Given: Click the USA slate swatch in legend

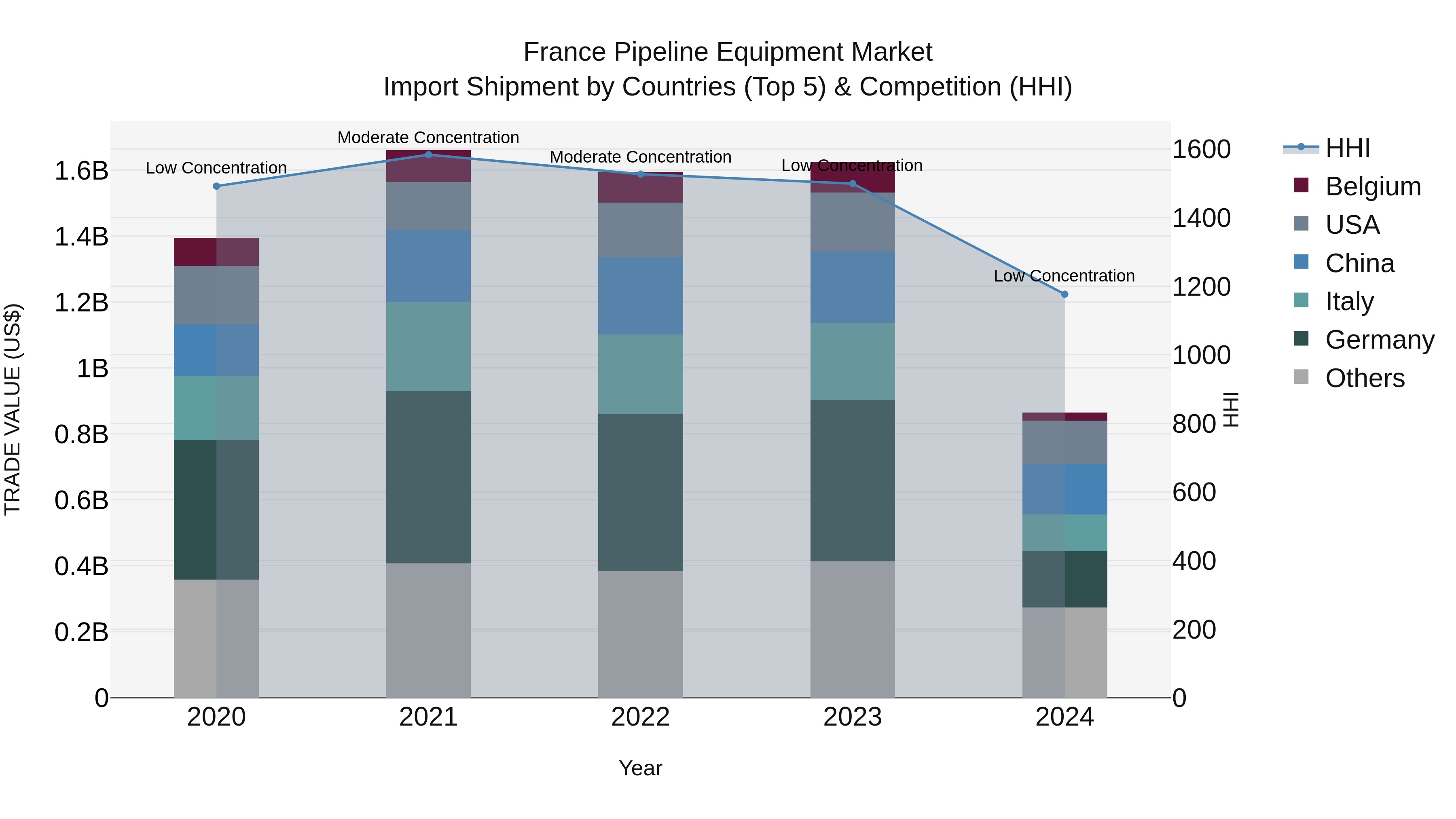Looking at the screenshot, I should click(x=1301, y=223).
